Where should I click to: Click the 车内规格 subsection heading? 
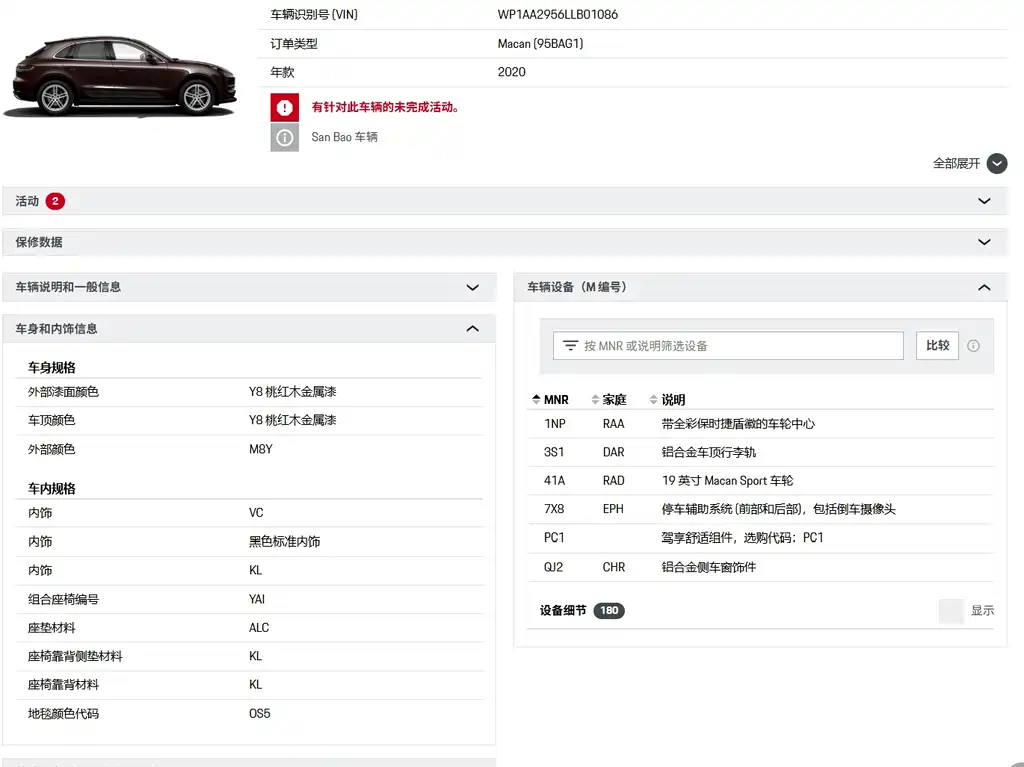52,489
